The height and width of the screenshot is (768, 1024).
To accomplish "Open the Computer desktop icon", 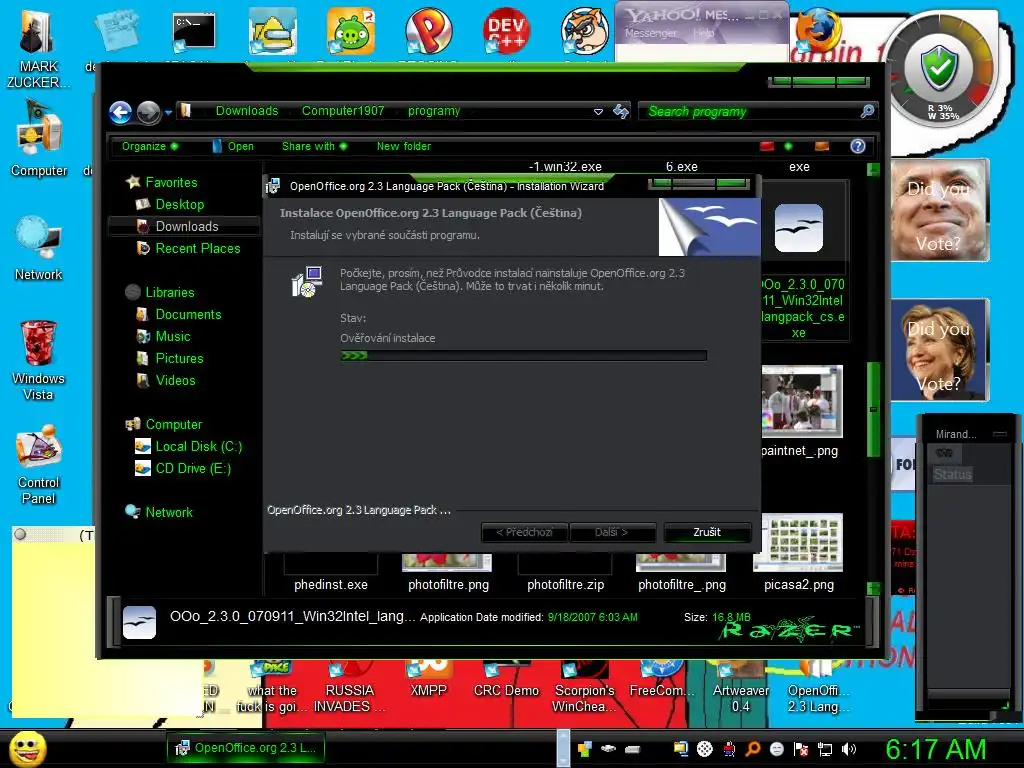I will [39, 140].
